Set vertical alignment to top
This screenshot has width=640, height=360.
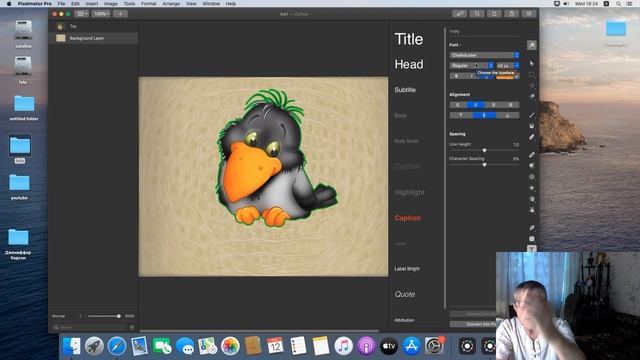[x=461, y=116]
